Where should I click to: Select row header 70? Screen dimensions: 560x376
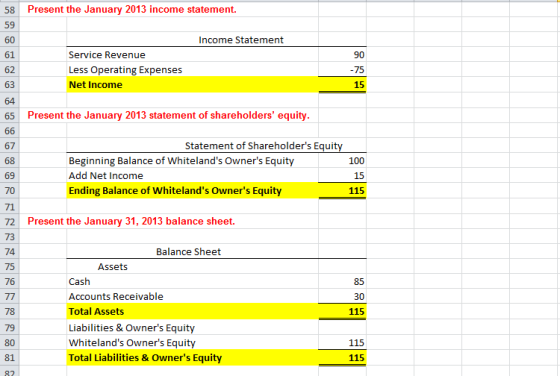(10, 191)
